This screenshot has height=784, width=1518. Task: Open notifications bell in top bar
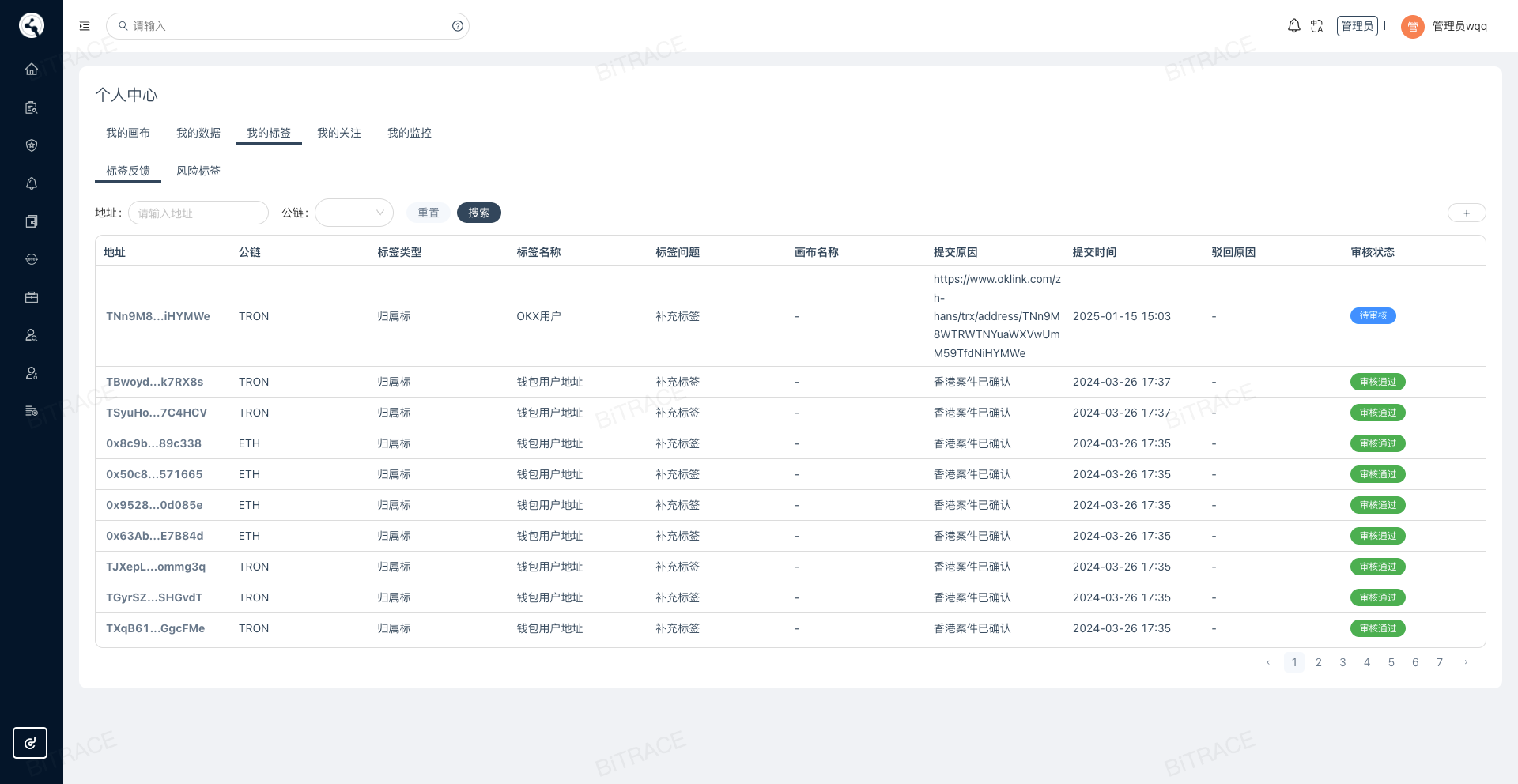(x=1293, y=26)
